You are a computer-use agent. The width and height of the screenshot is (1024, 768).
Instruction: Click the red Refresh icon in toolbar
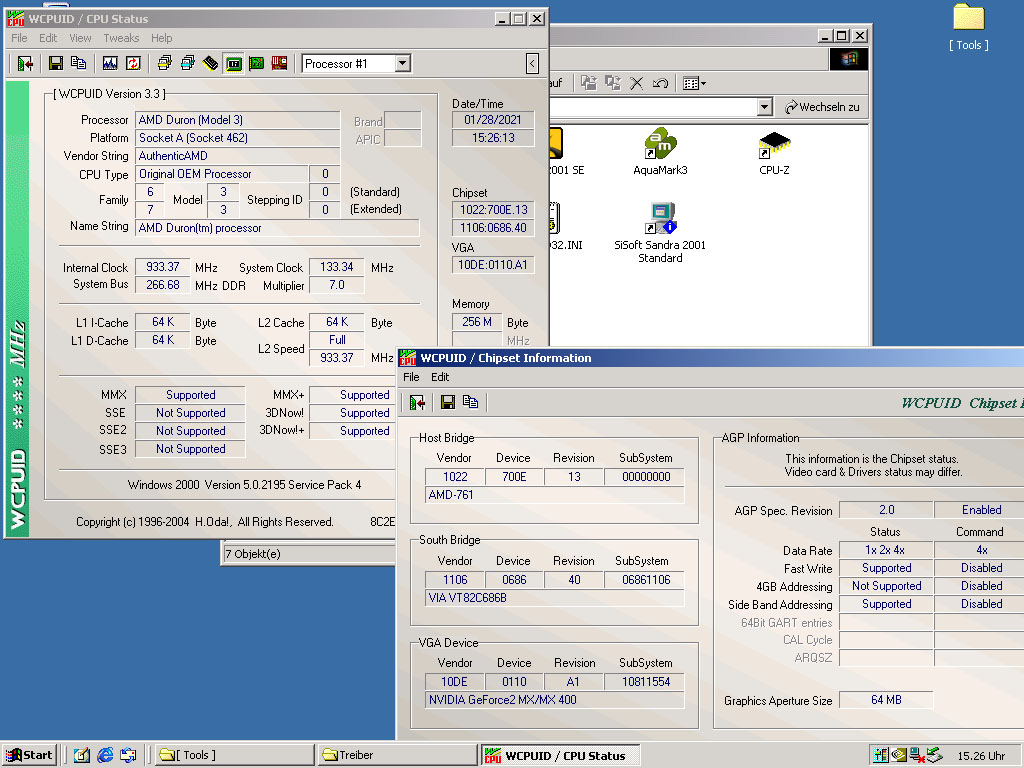point(133,64)
